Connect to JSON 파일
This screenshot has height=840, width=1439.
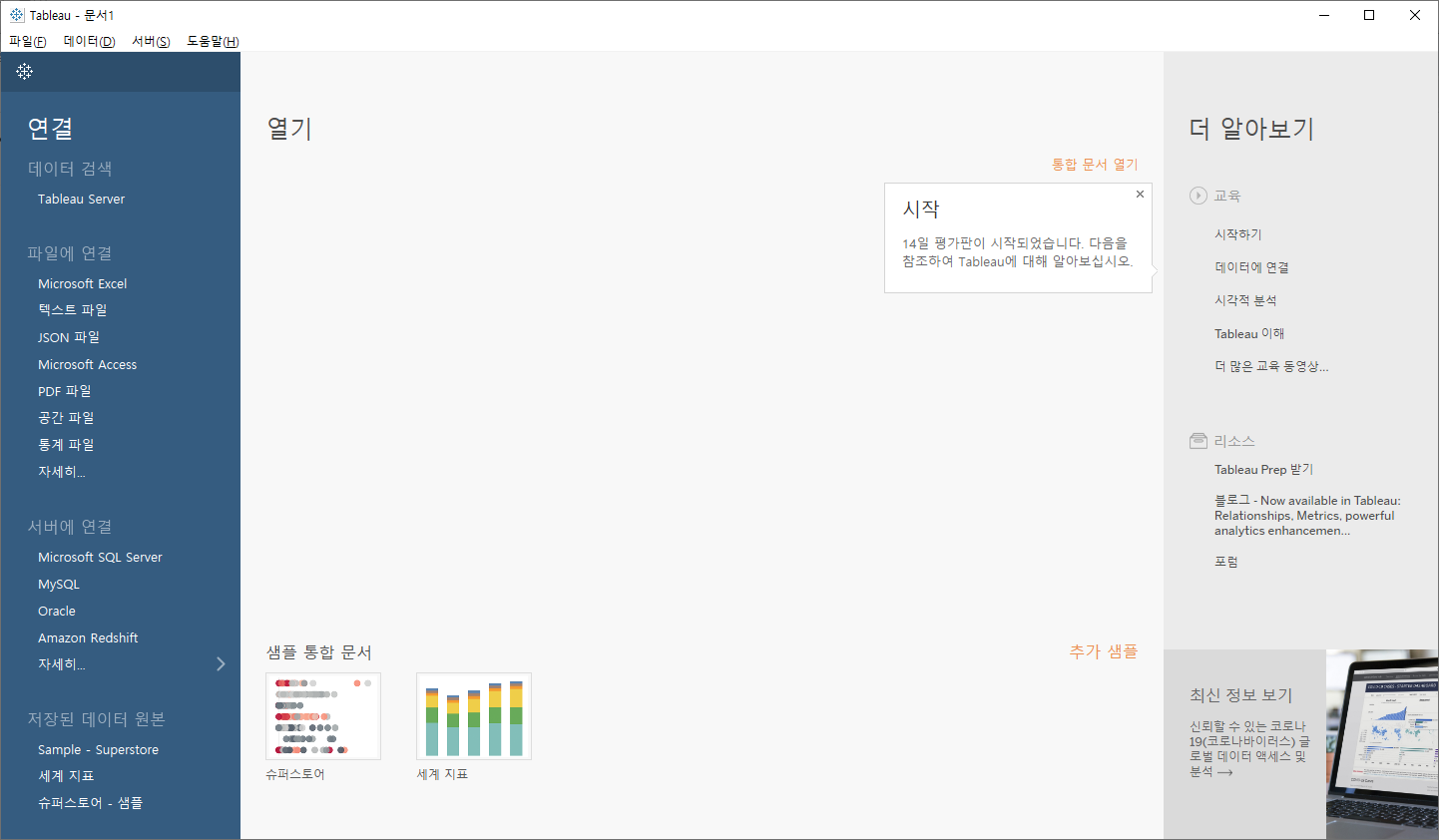point(69,337)
